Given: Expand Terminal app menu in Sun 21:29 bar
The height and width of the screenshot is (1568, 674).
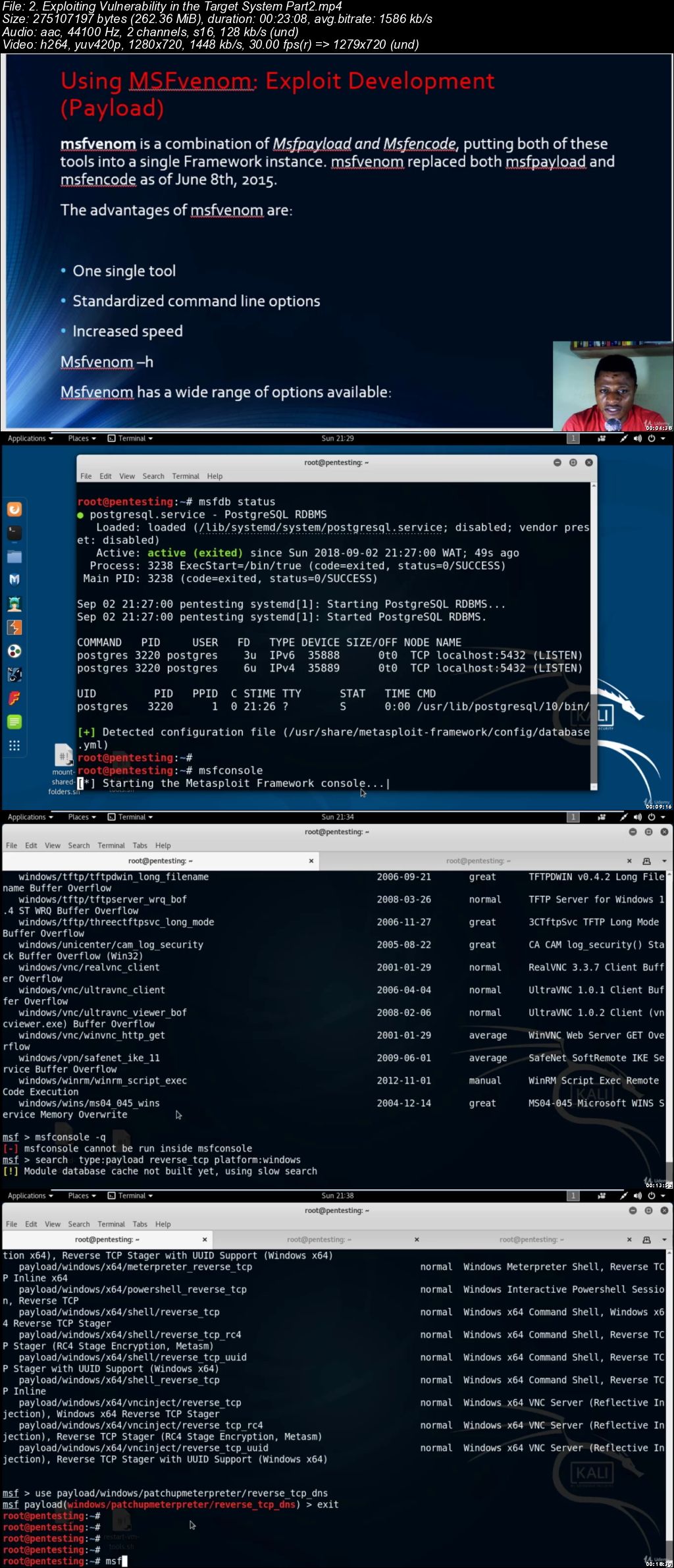Looking at the screenshot, I should tap(130, 439).
